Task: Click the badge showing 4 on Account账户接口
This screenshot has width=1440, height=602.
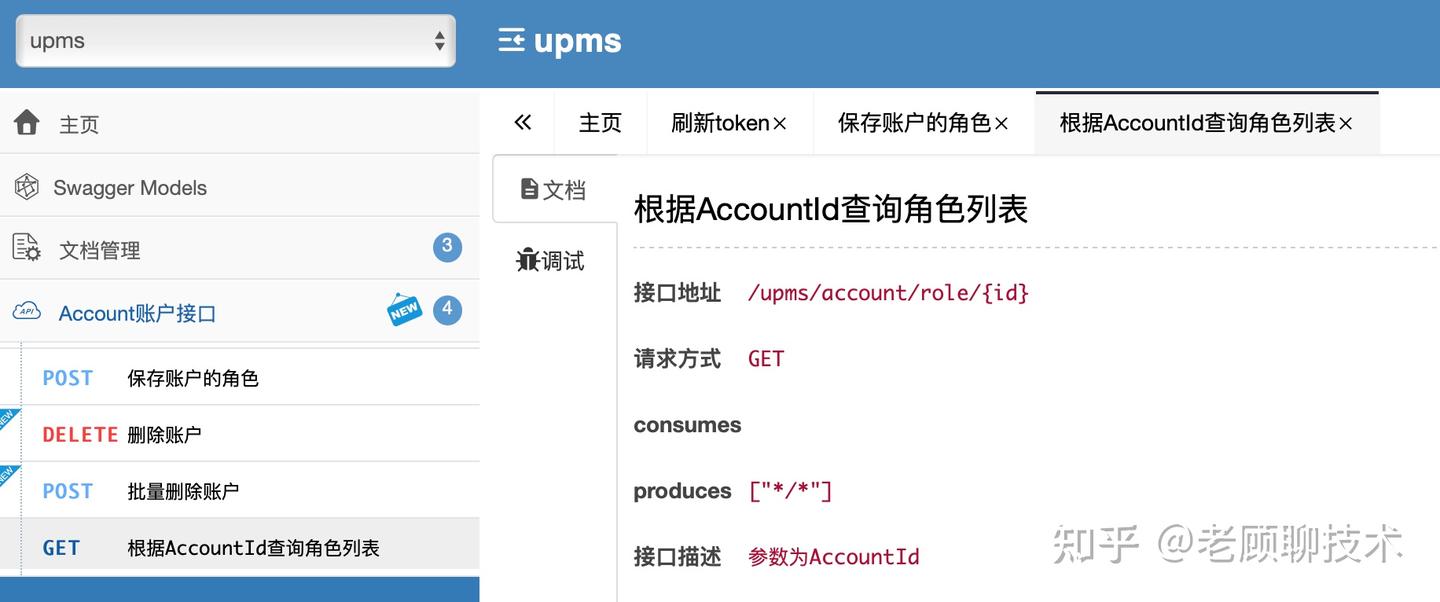Action: click(447, 310)
